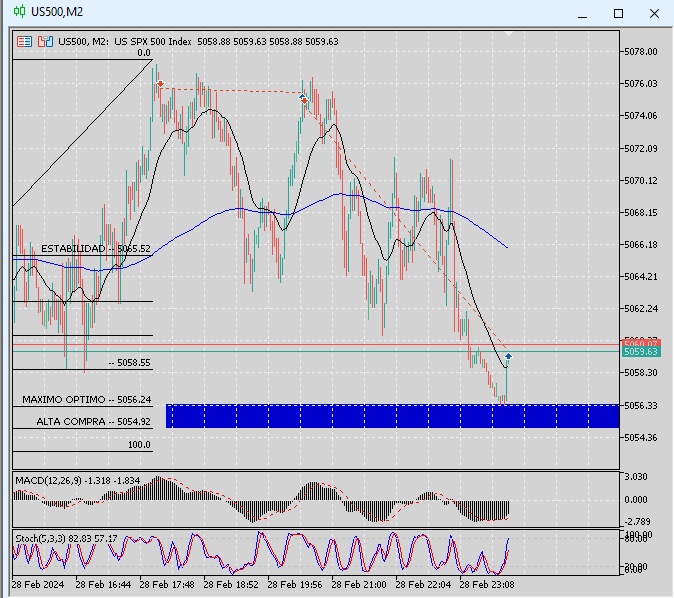Click the Depth of Market icon
The width and height of the screenshot is (674, 598).
[44, 41]
